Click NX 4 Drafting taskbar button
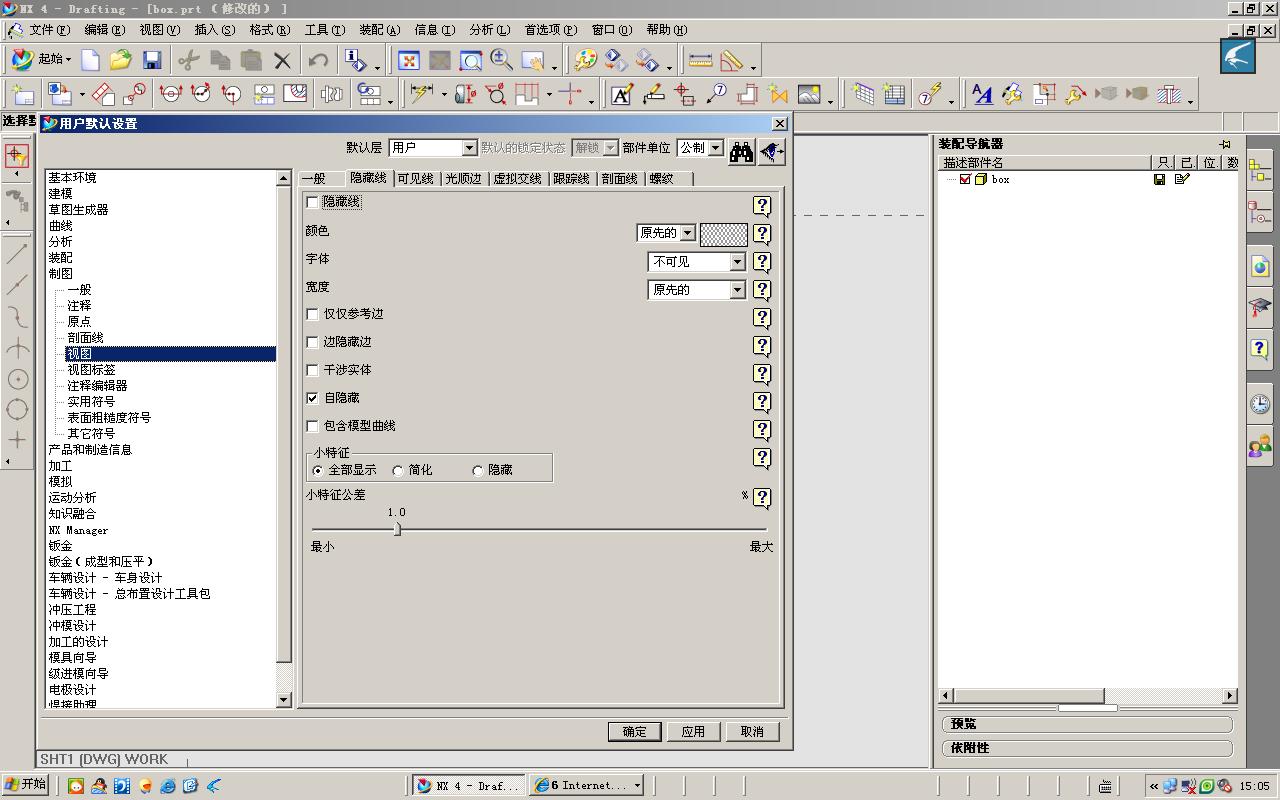The image size is (1280, 800). [x=468, y=786]
